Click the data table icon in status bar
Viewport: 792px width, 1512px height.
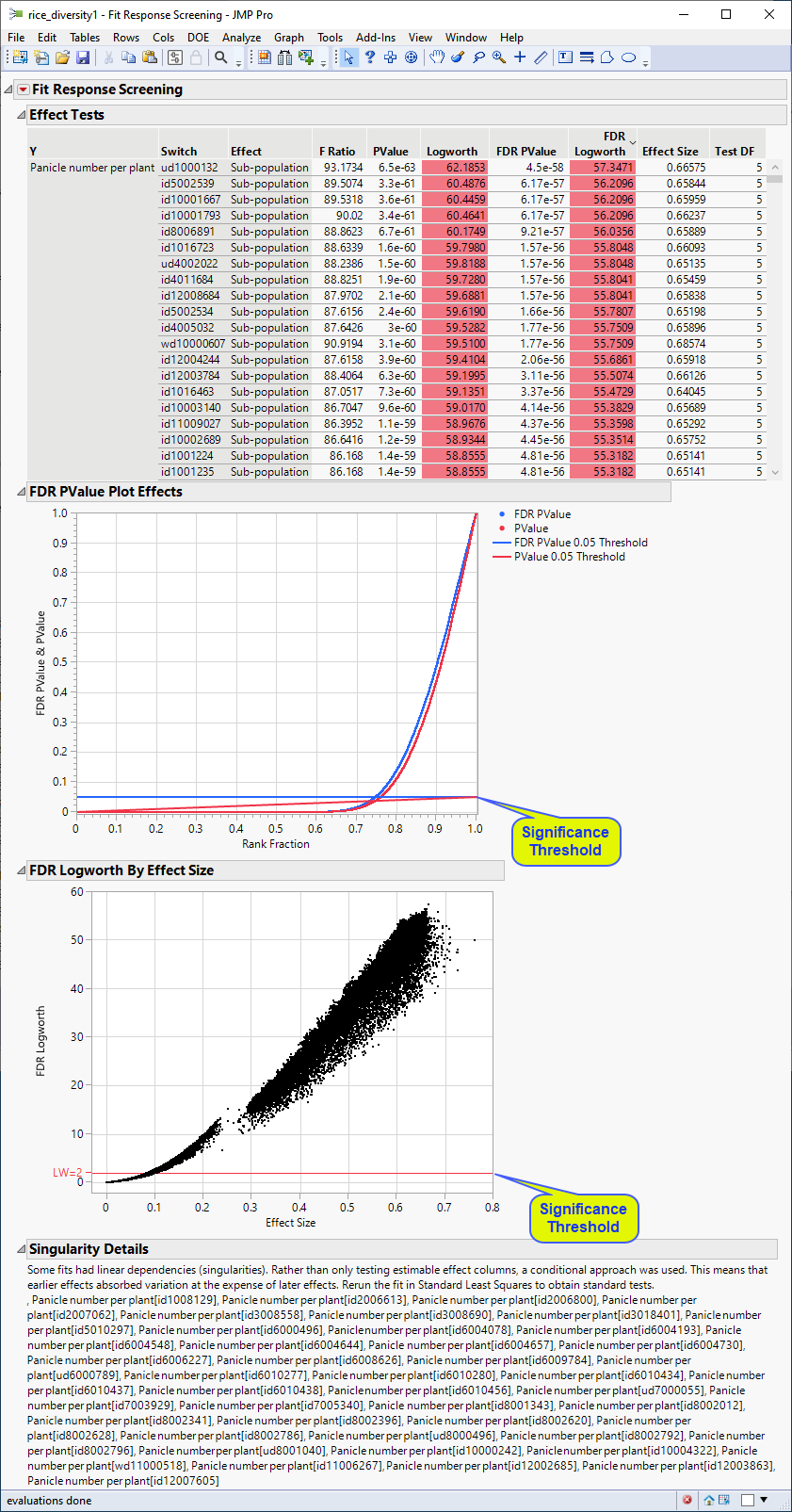[x=723, y=1500]
